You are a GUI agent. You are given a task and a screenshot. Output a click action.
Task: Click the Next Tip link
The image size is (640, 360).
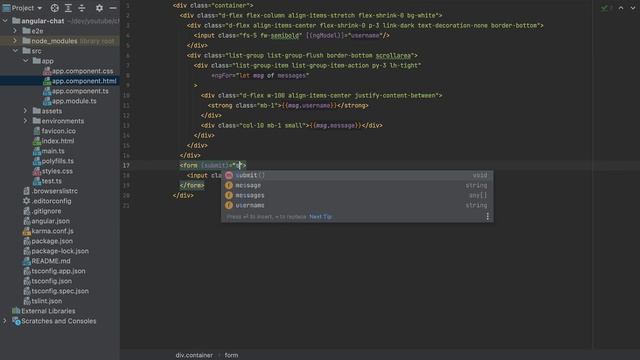coord(320,217)
